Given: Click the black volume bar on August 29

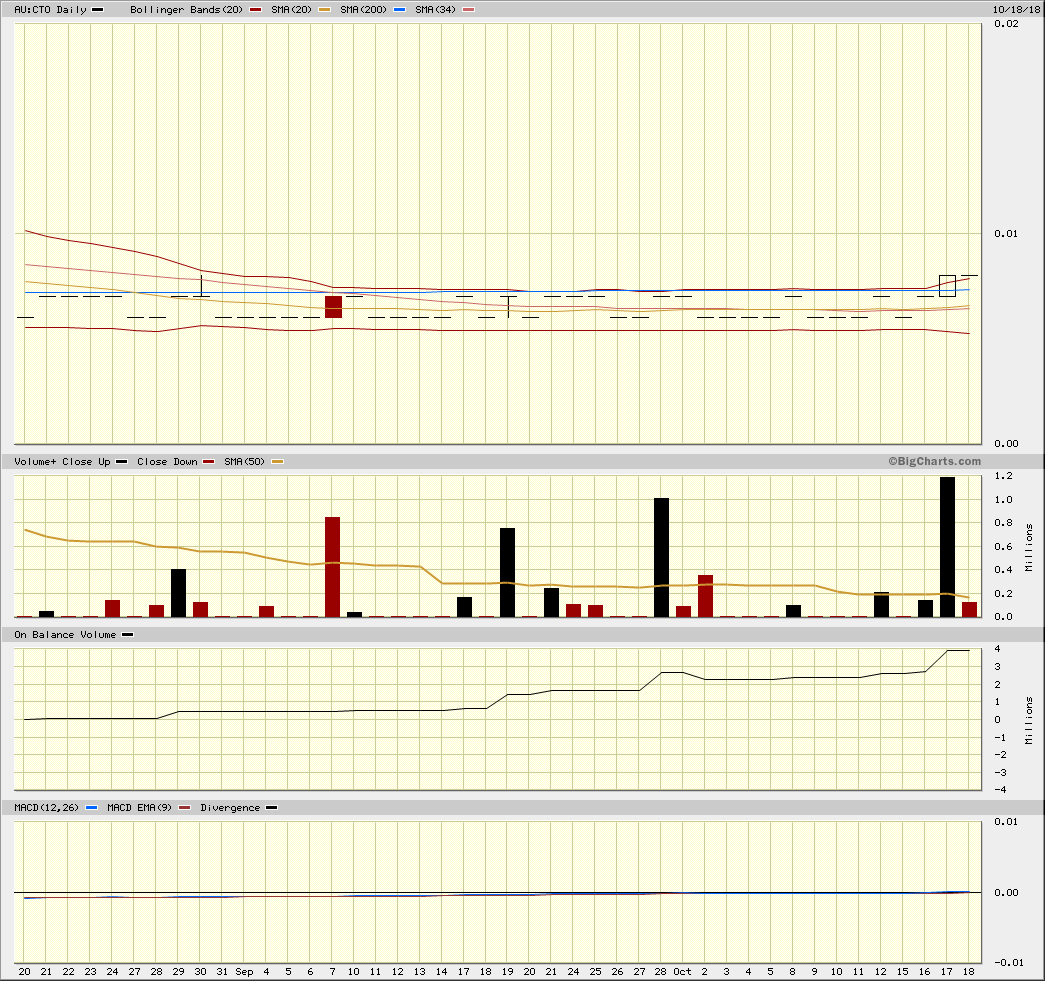Looking at the screenshot, I should pos(179,593).
